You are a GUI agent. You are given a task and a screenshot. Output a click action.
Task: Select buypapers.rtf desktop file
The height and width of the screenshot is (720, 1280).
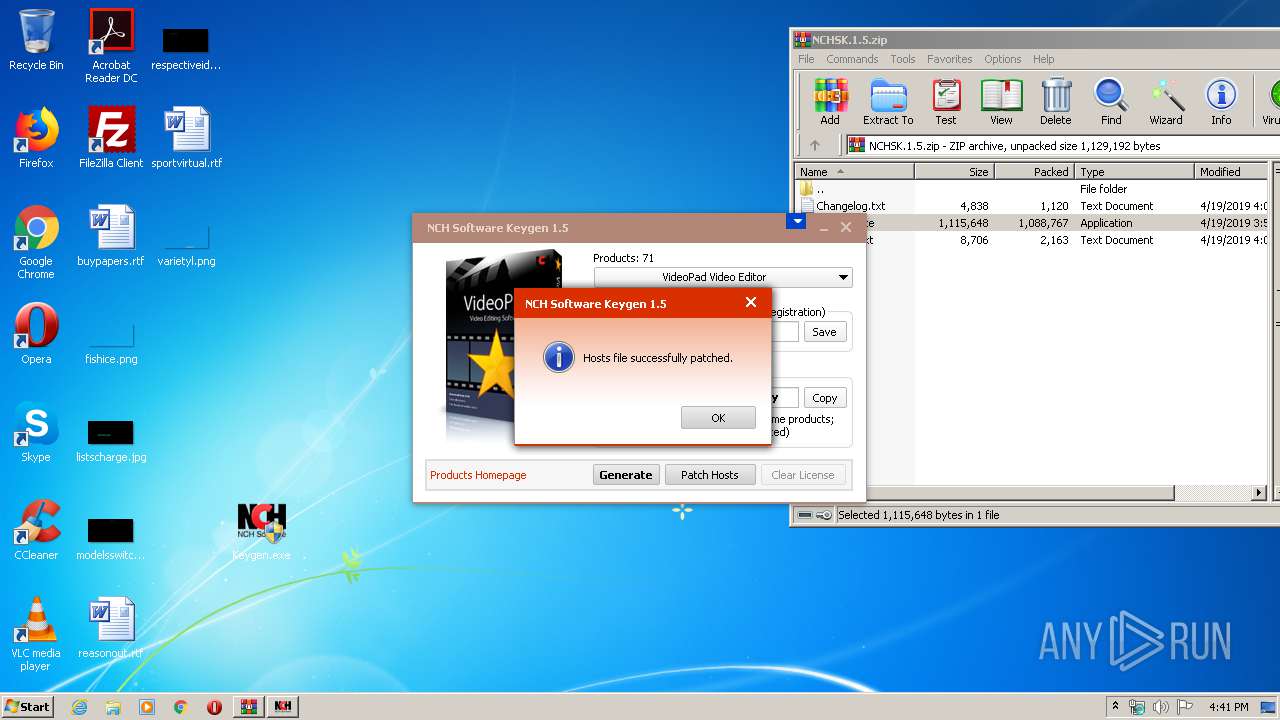coord(111,236)
